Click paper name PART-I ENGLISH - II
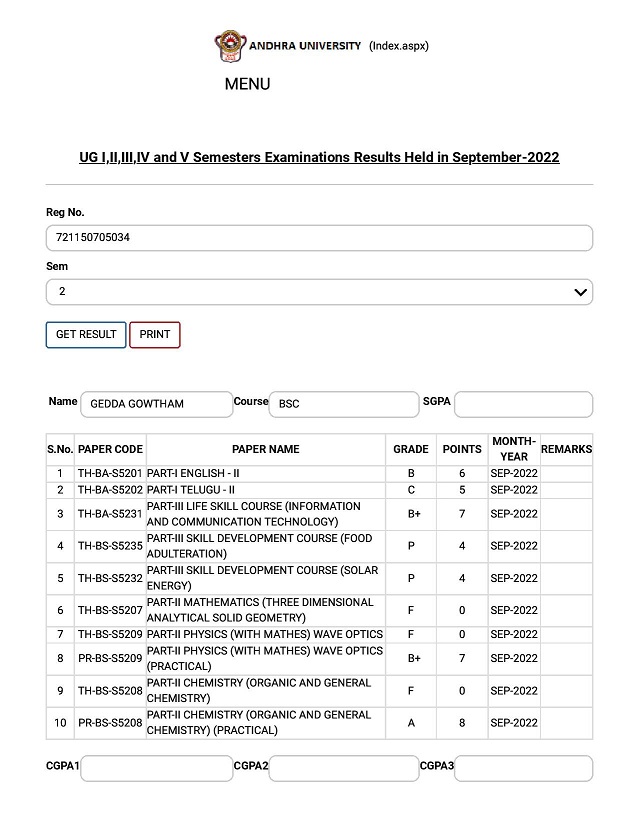Screen dimensions: 638x825 tap(193, 474)
